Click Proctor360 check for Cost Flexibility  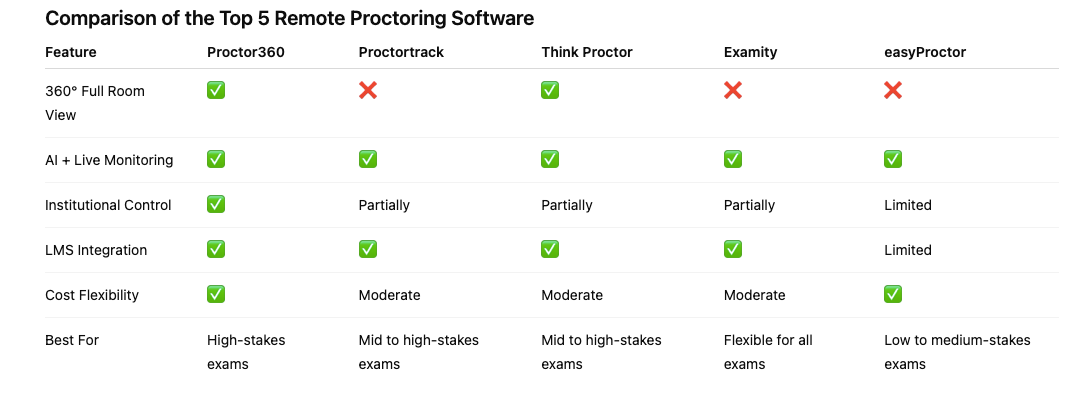(216, 294)
